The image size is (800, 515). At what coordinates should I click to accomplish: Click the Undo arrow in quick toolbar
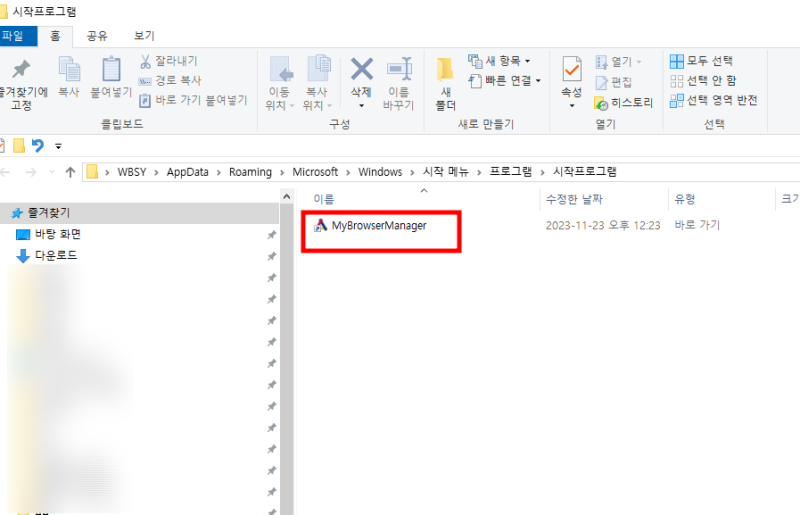[38, 146]
